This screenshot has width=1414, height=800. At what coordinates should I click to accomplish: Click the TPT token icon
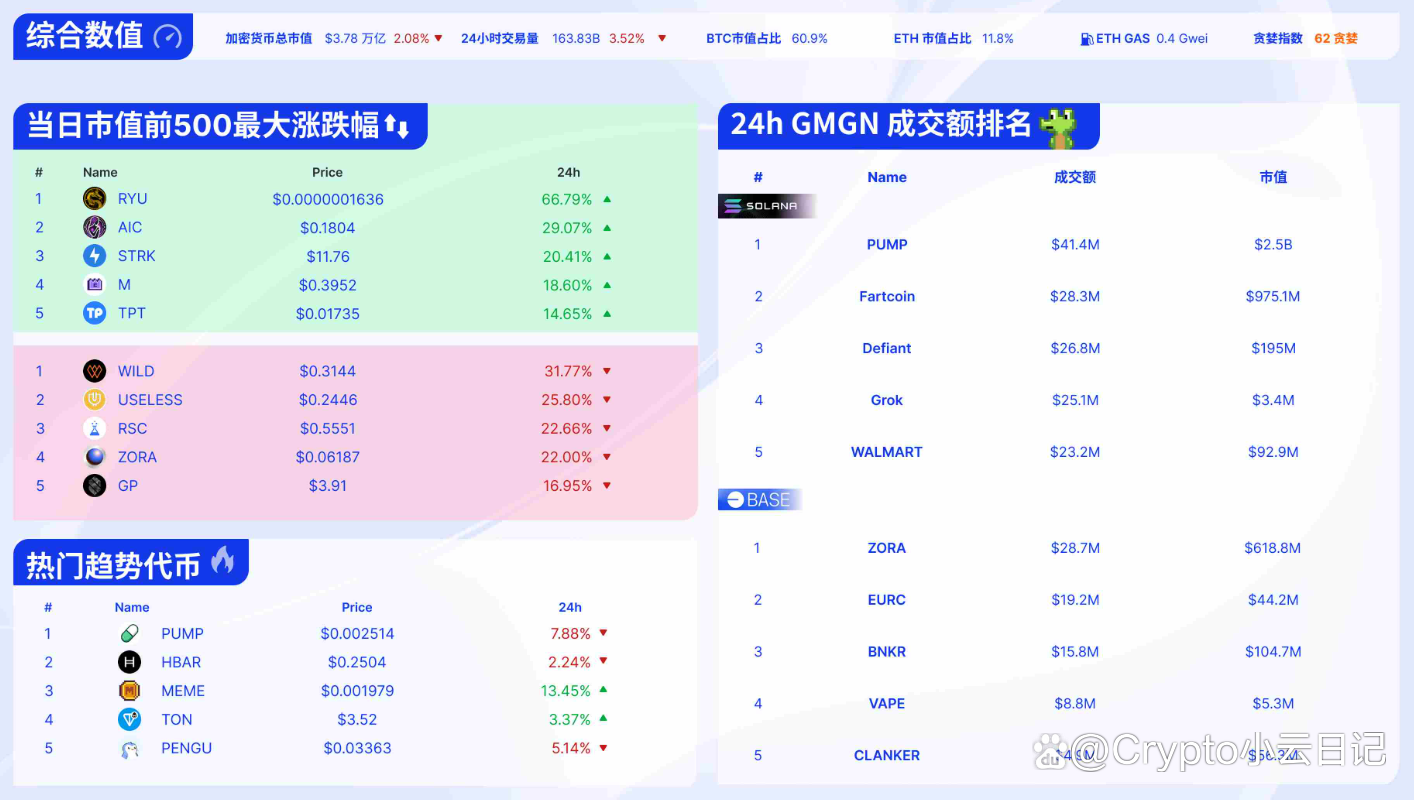(x=95, y=314)
